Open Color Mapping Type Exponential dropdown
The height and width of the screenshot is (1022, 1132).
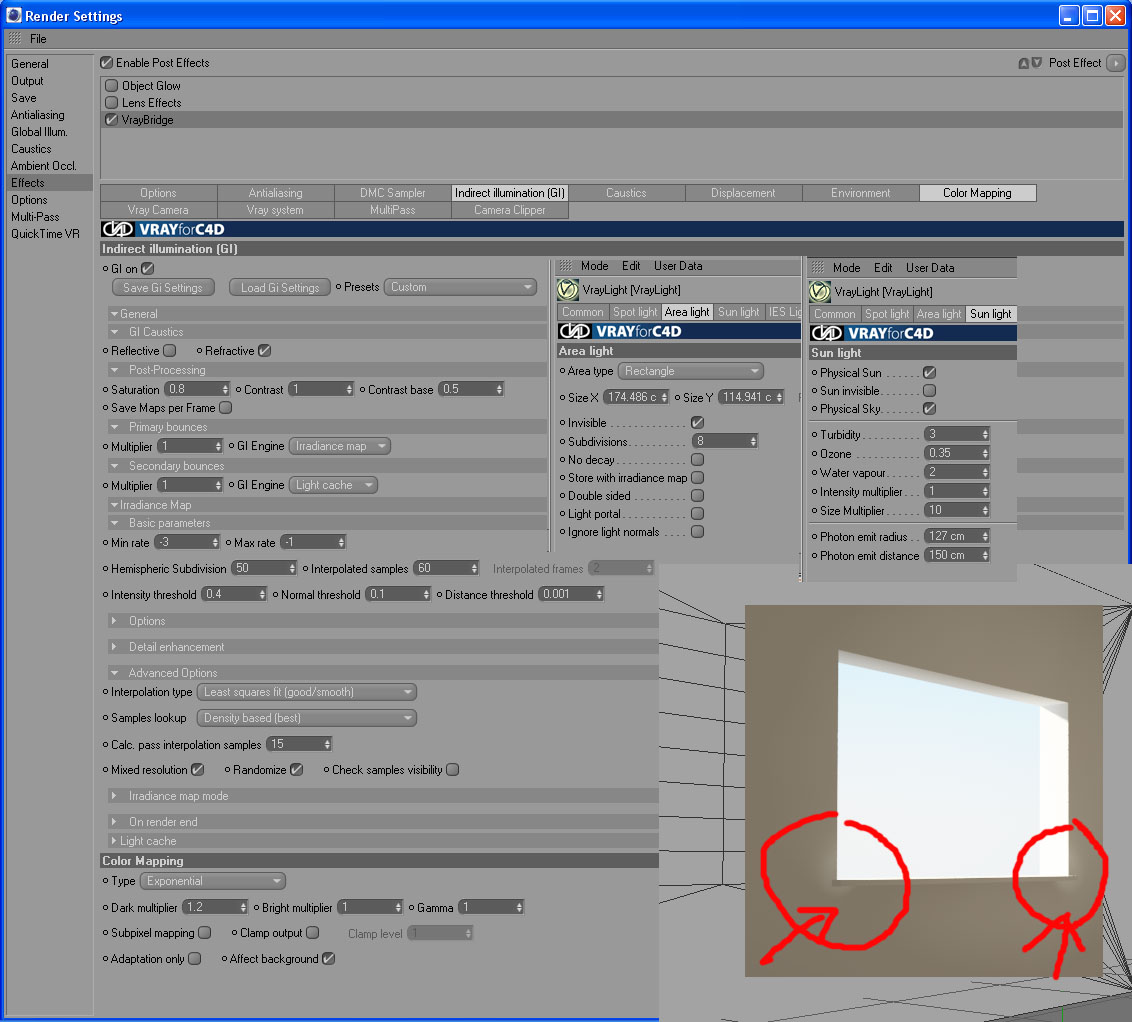(213, 881)
